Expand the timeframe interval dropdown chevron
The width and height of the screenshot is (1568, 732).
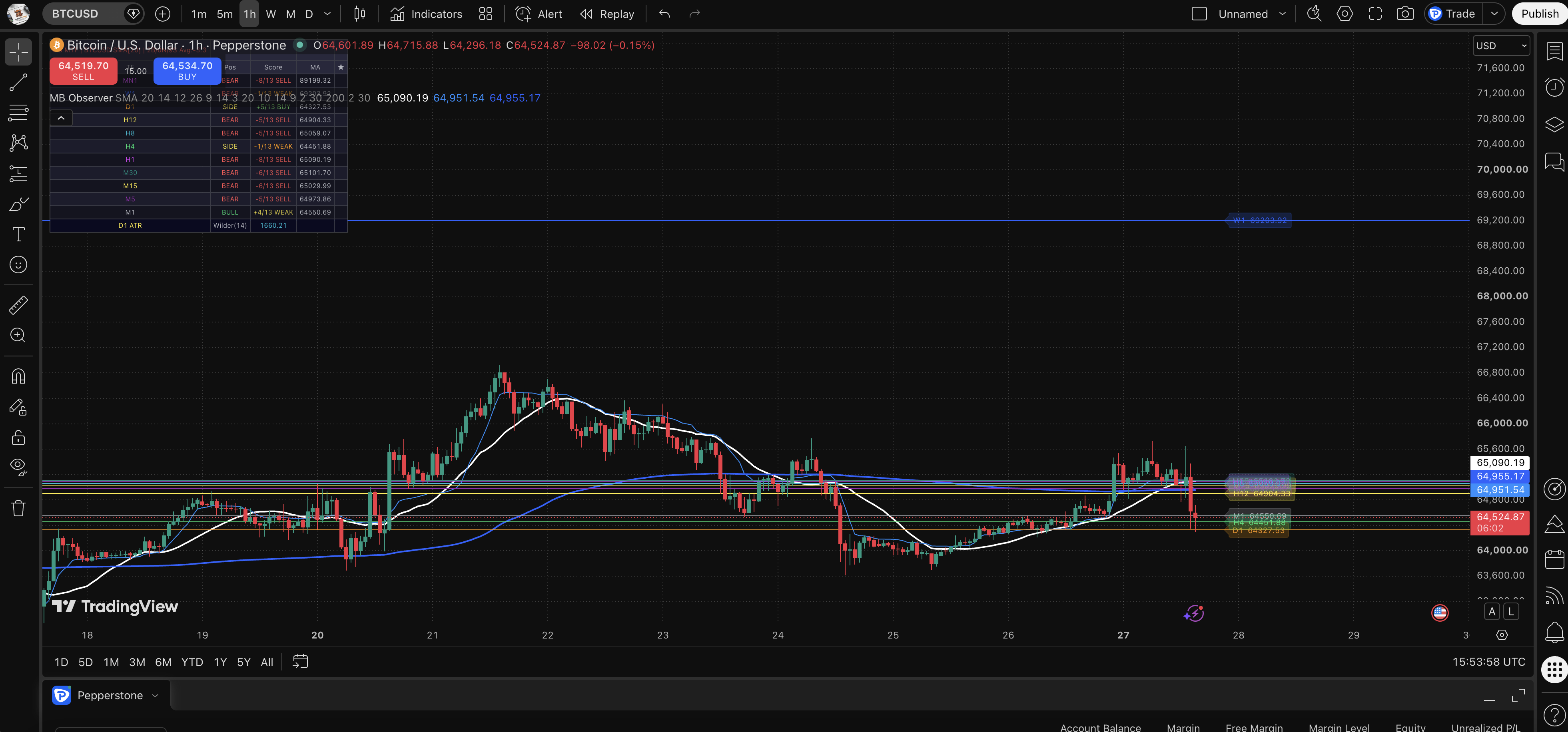pyautogui.click(x=327, y=14)
